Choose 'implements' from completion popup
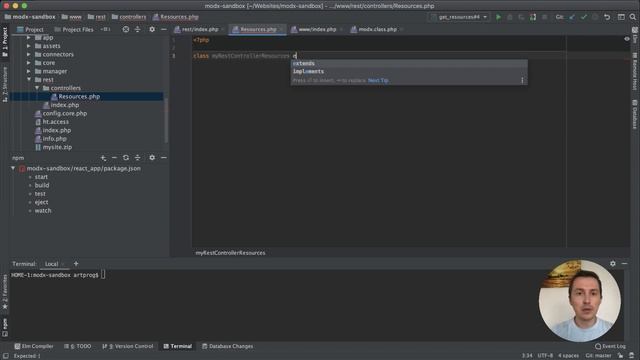 409,71
